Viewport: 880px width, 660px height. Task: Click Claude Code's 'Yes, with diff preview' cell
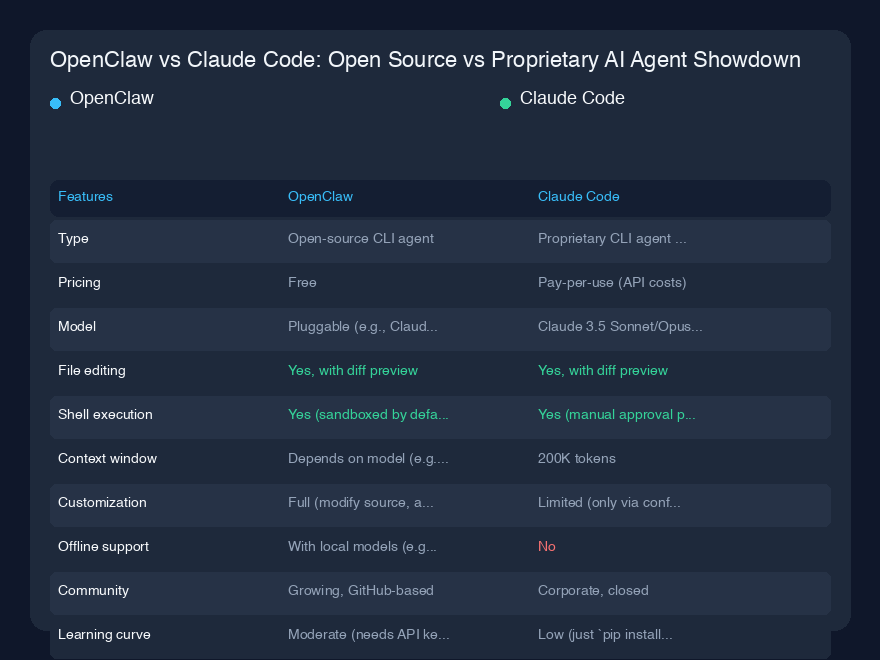coord(603,370)
